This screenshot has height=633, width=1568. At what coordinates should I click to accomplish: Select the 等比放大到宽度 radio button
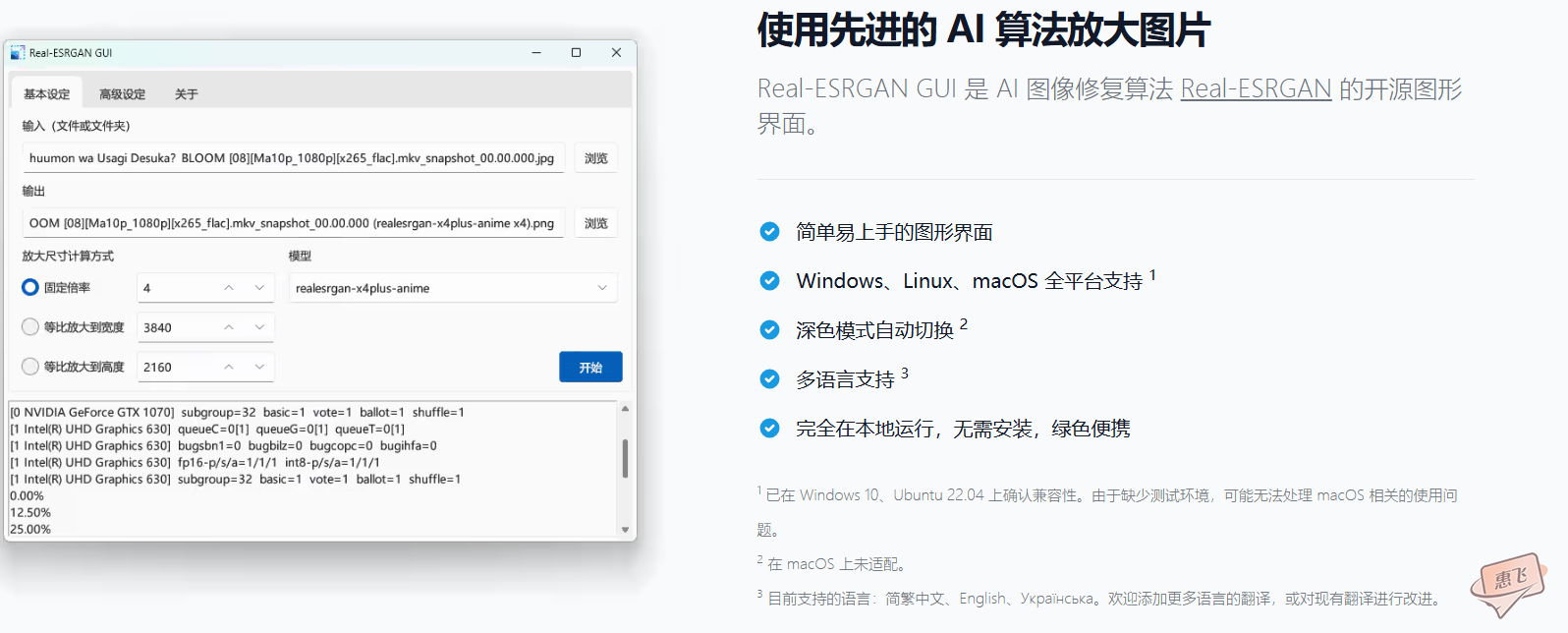(30, 327)
